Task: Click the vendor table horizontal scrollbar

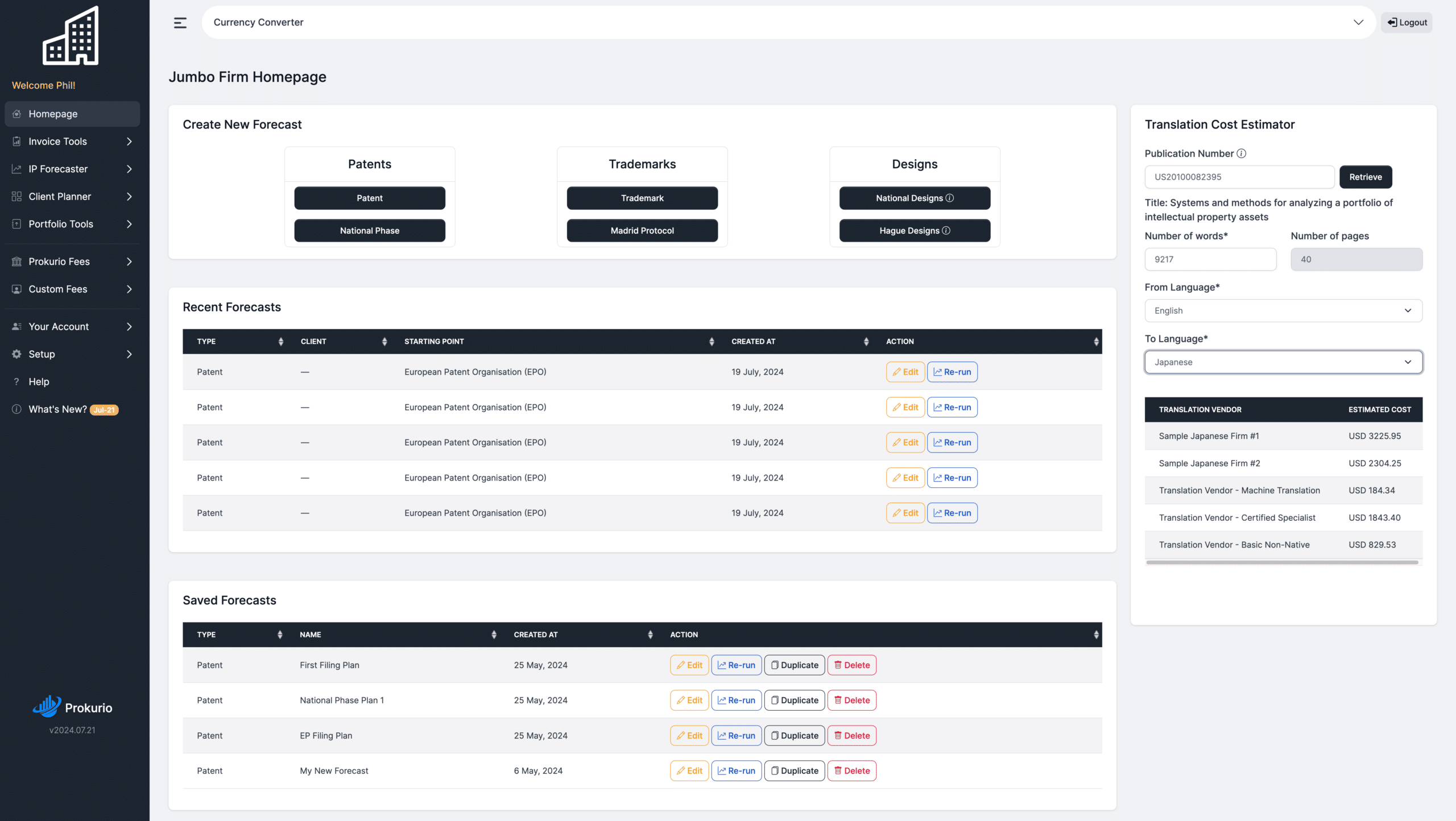Action: pos(1282,562)
